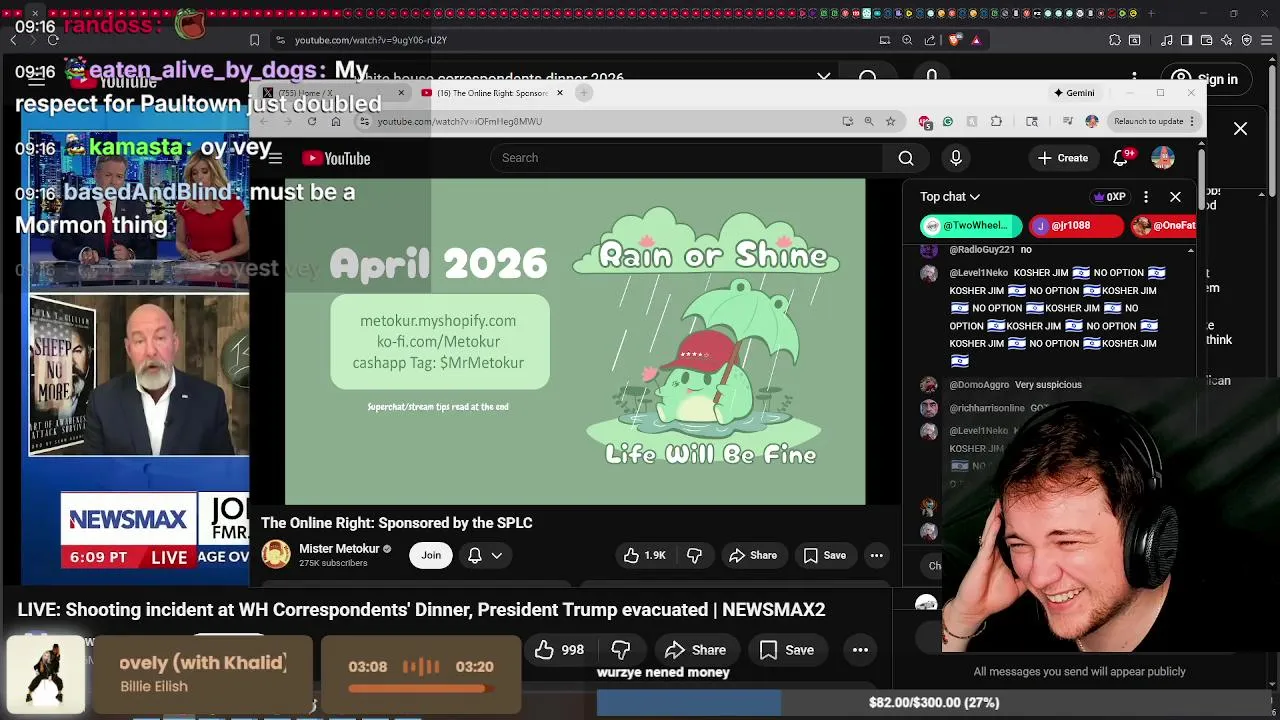Open Relaunch to update Chrome menu
Screen dimensions: 1280x720
[x=1154, y=121]
